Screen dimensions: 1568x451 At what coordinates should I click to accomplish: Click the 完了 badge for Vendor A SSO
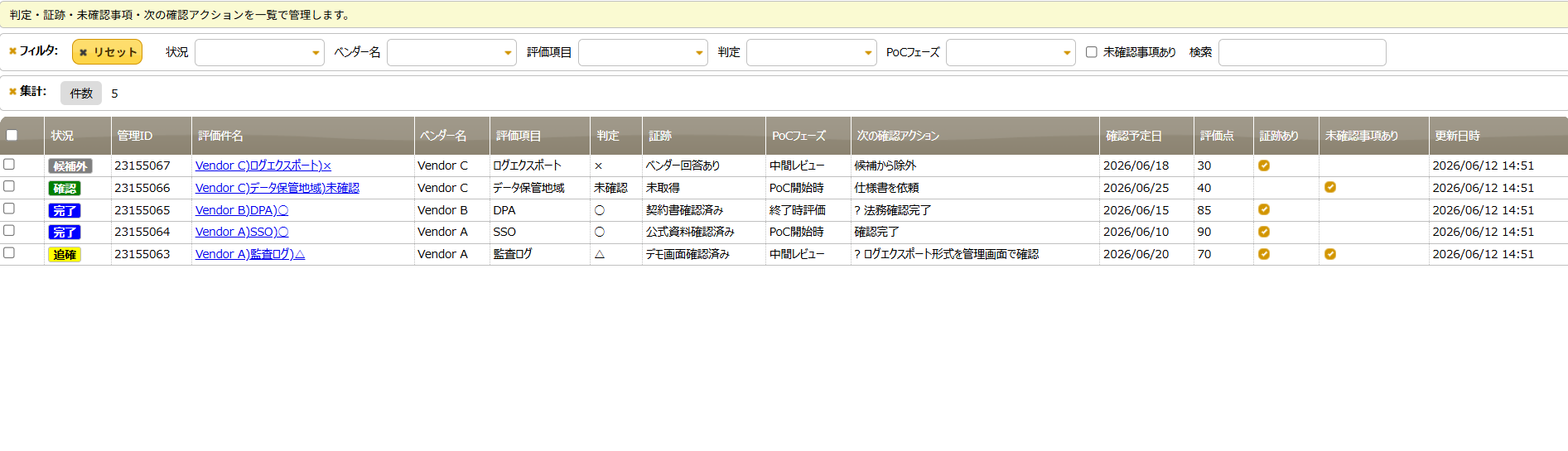point(65,233)
